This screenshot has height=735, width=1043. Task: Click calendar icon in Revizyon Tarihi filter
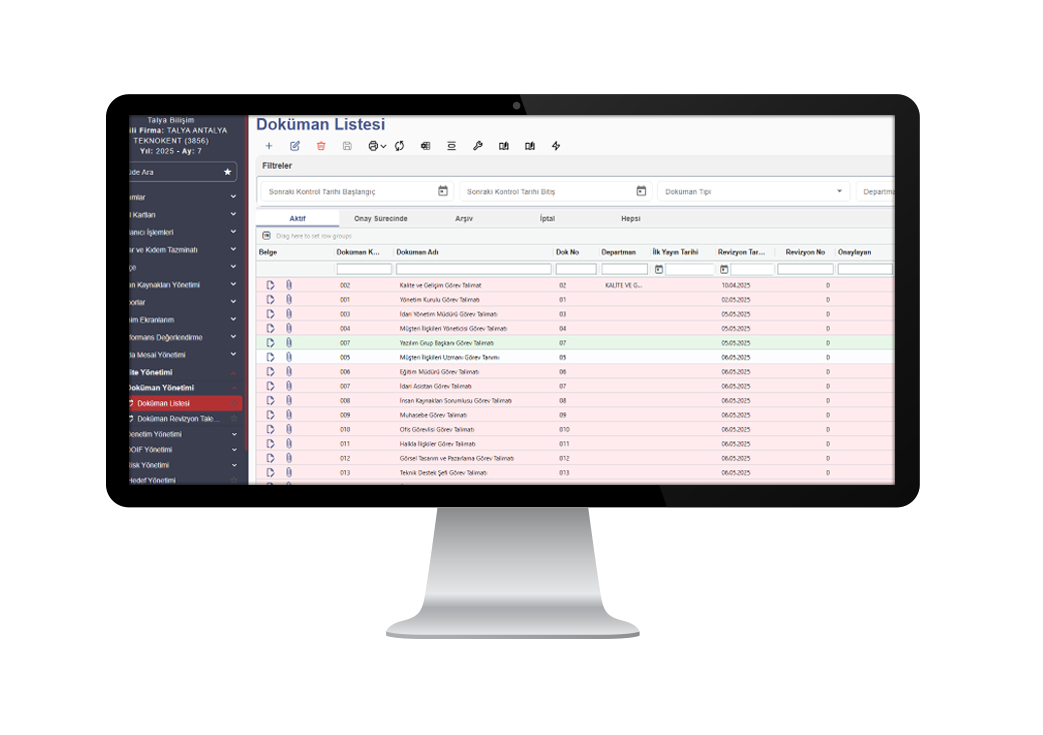(x=724, y=269)
